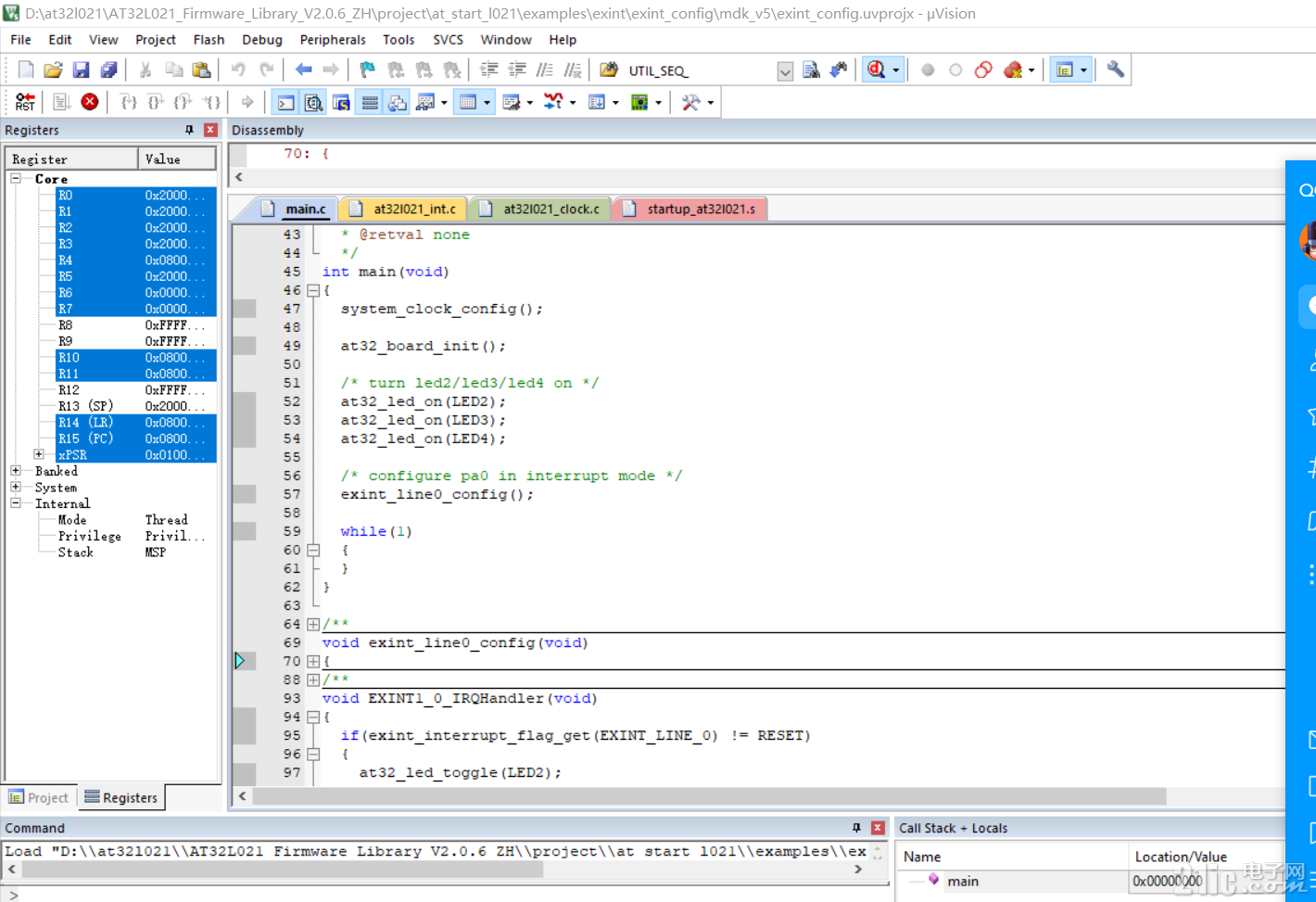This screenshot has height=902, width=1316.
Task: Close the Registers panel
Action: [210, 130]
